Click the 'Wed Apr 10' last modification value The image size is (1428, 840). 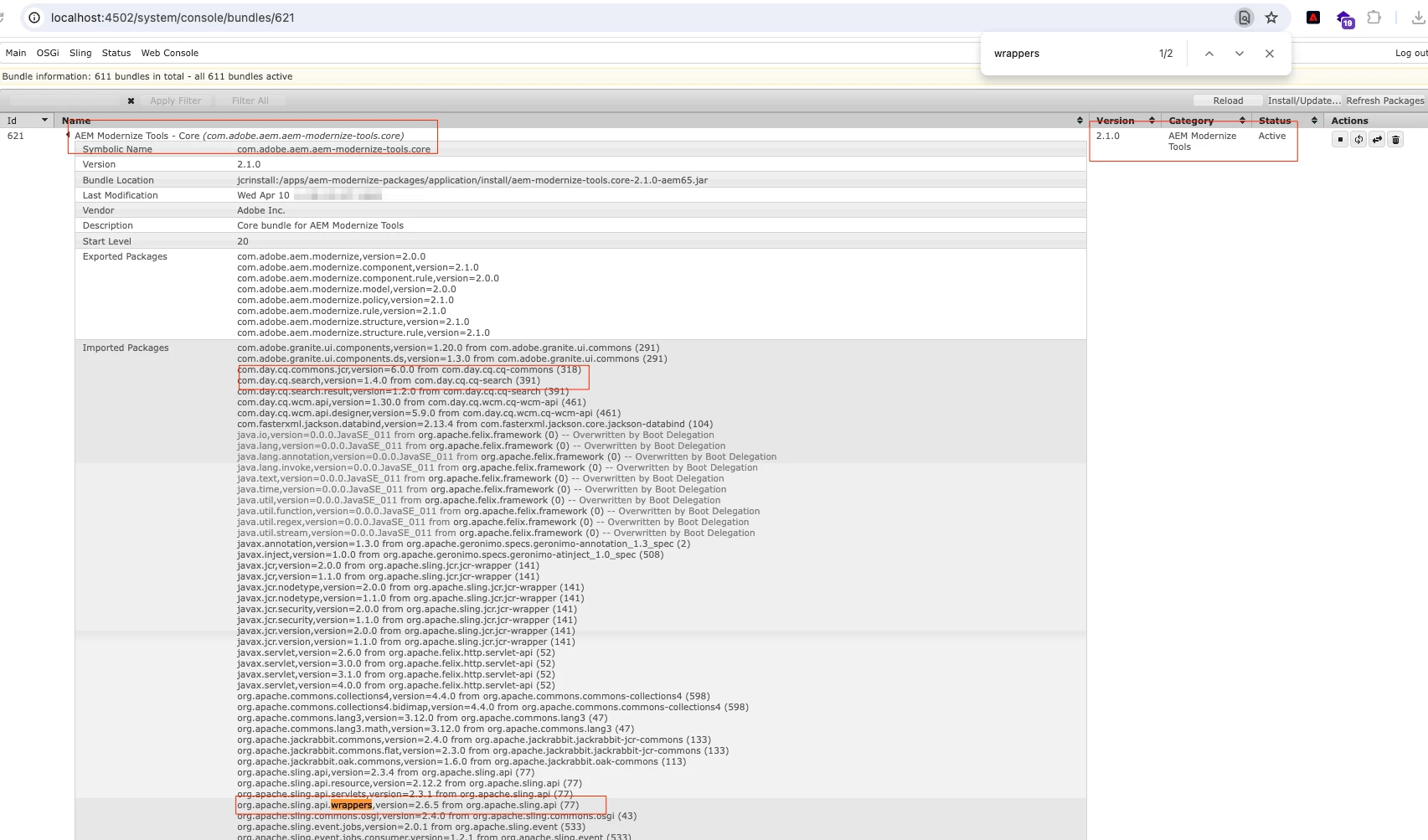263,195
